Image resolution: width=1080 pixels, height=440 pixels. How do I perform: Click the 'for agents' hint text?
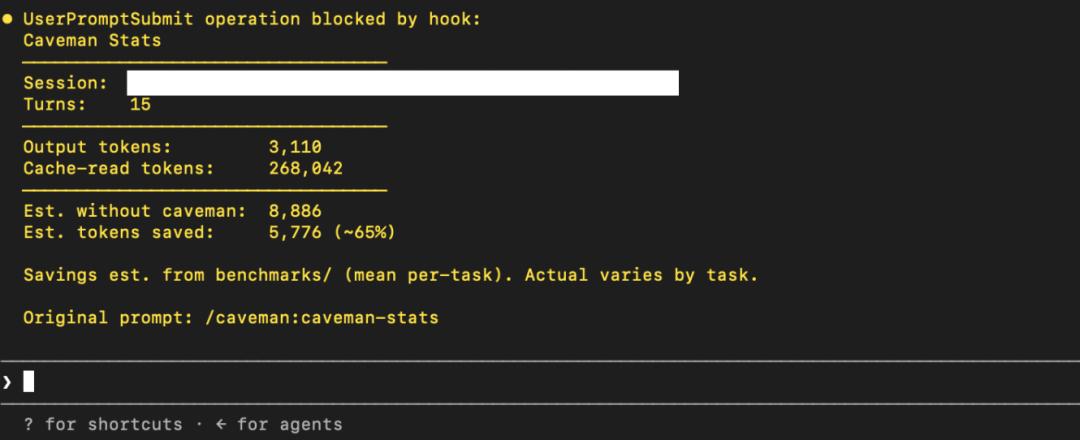coord(289,424)
